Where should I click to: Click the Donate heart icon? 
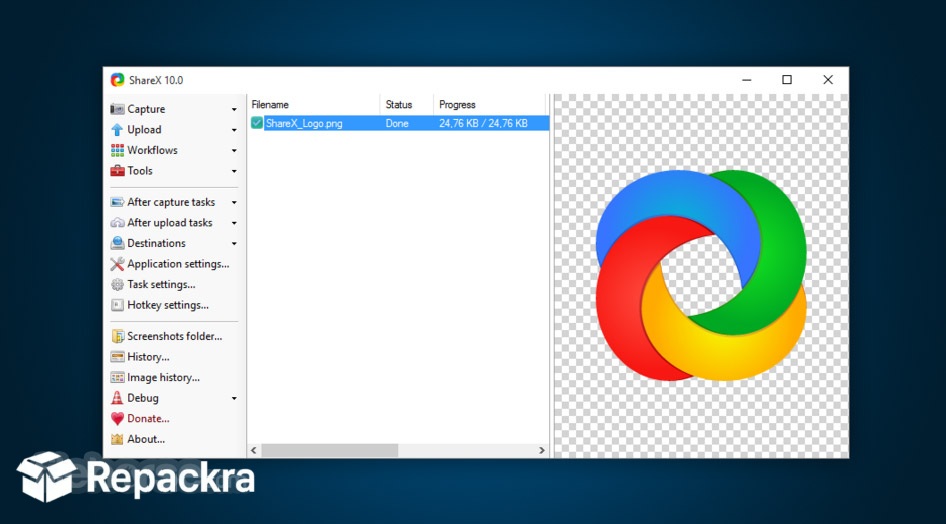pos(117,418)
